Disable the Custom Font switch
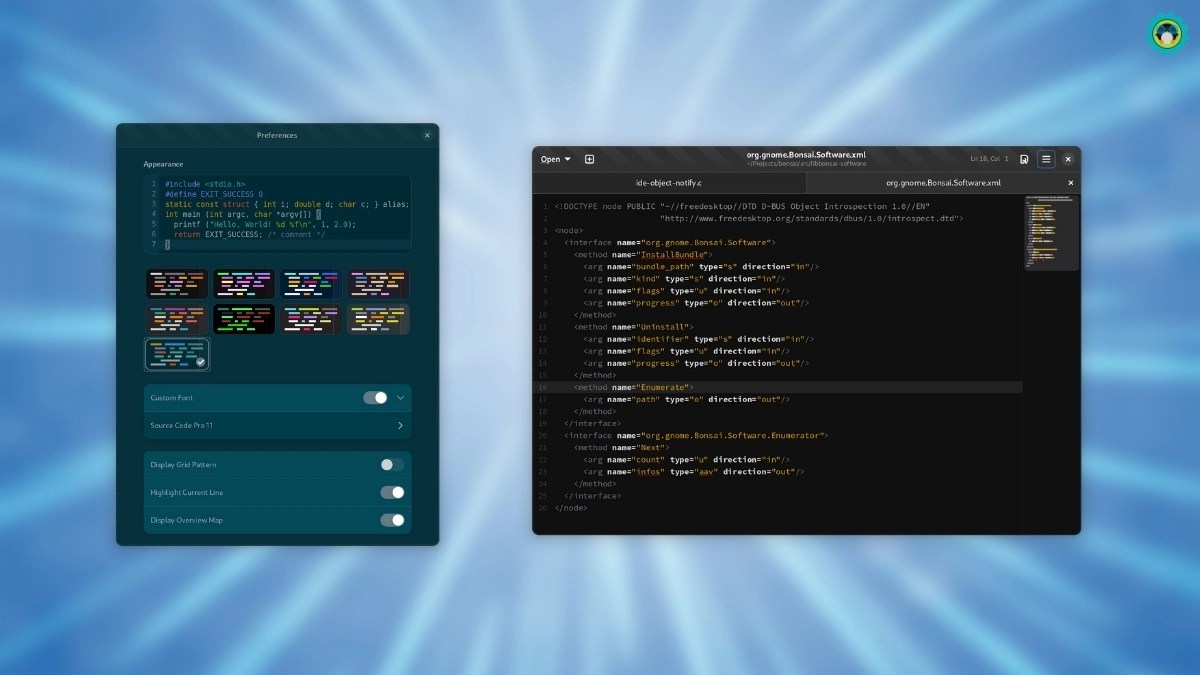 [x=375, y=398]
